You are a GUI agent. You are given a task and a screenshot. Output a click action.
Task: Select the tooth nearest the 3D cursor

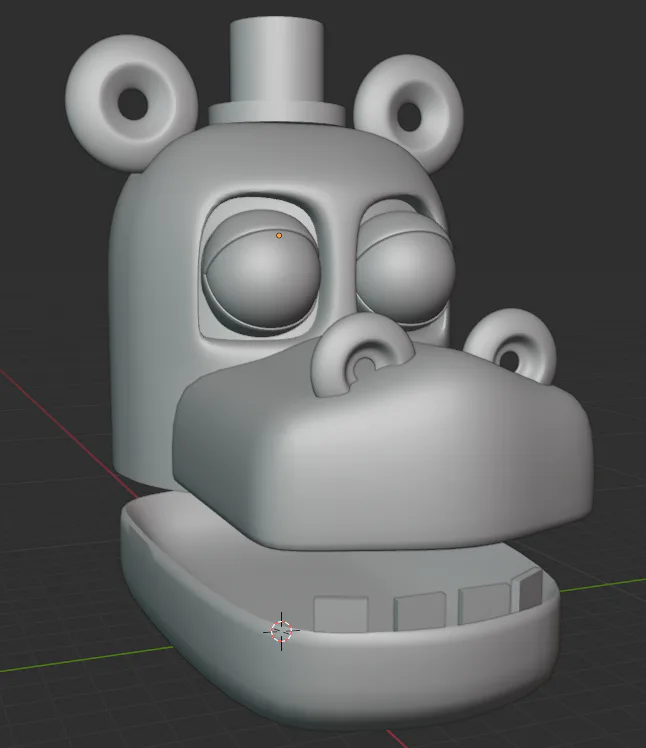point(341,613)
